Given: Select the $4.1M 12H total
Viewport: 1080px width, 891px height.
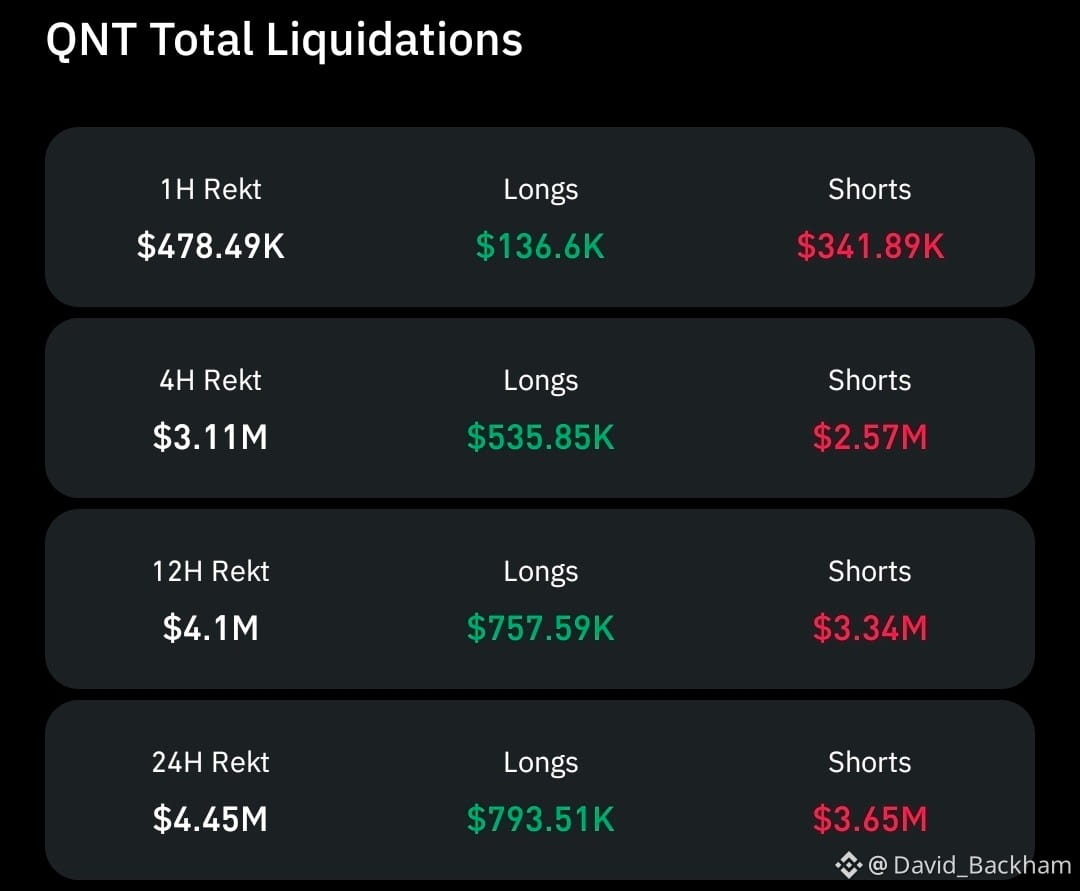Looking at the screenshot, I should coord(211,627).
